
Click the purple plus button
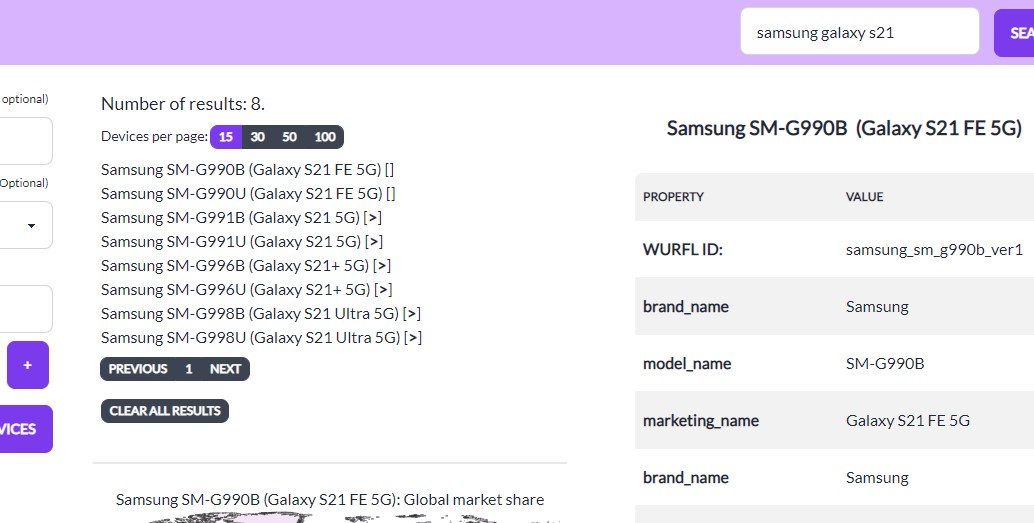point(28,365)
